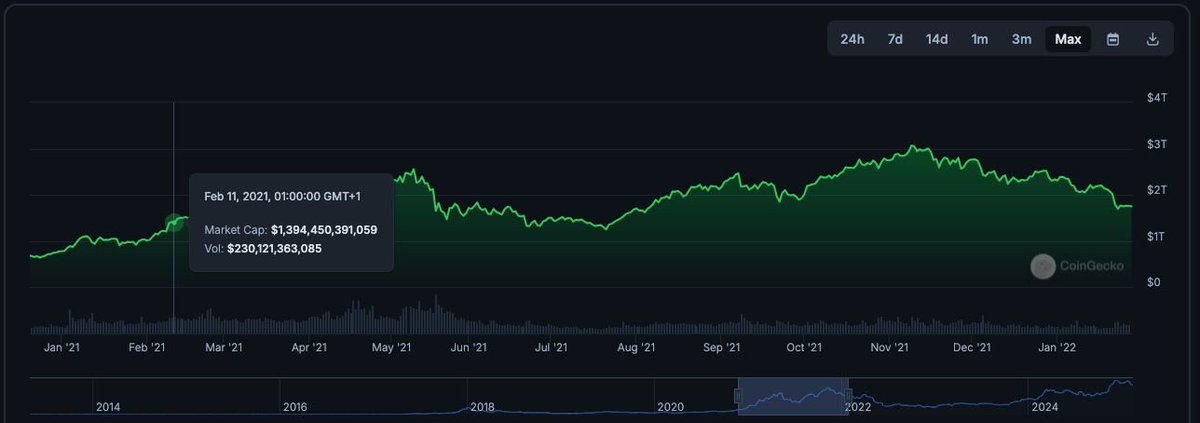Download the chart data
This screenshot has height=423, width=1200.
pyautogui.click(x=1152, y=39)
